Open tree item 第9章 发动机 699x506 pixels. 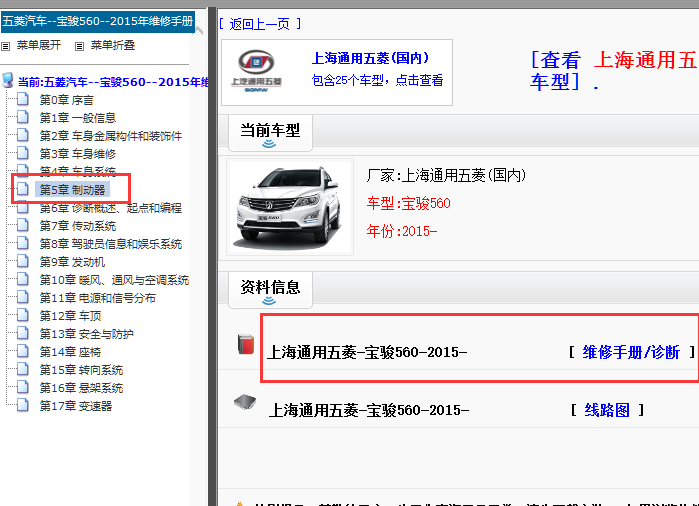click(72, 262)
